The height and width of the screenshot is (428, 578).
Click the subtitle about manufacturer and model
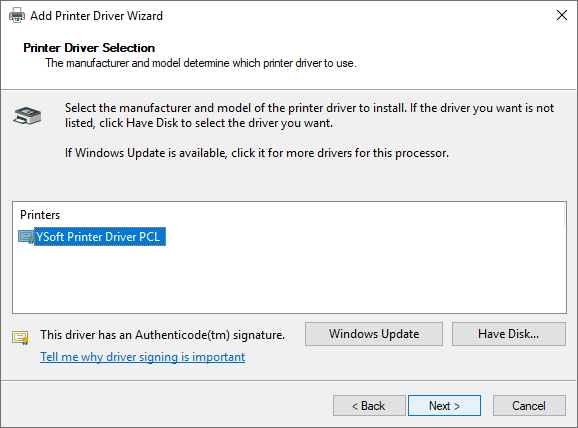click(201, 63)
